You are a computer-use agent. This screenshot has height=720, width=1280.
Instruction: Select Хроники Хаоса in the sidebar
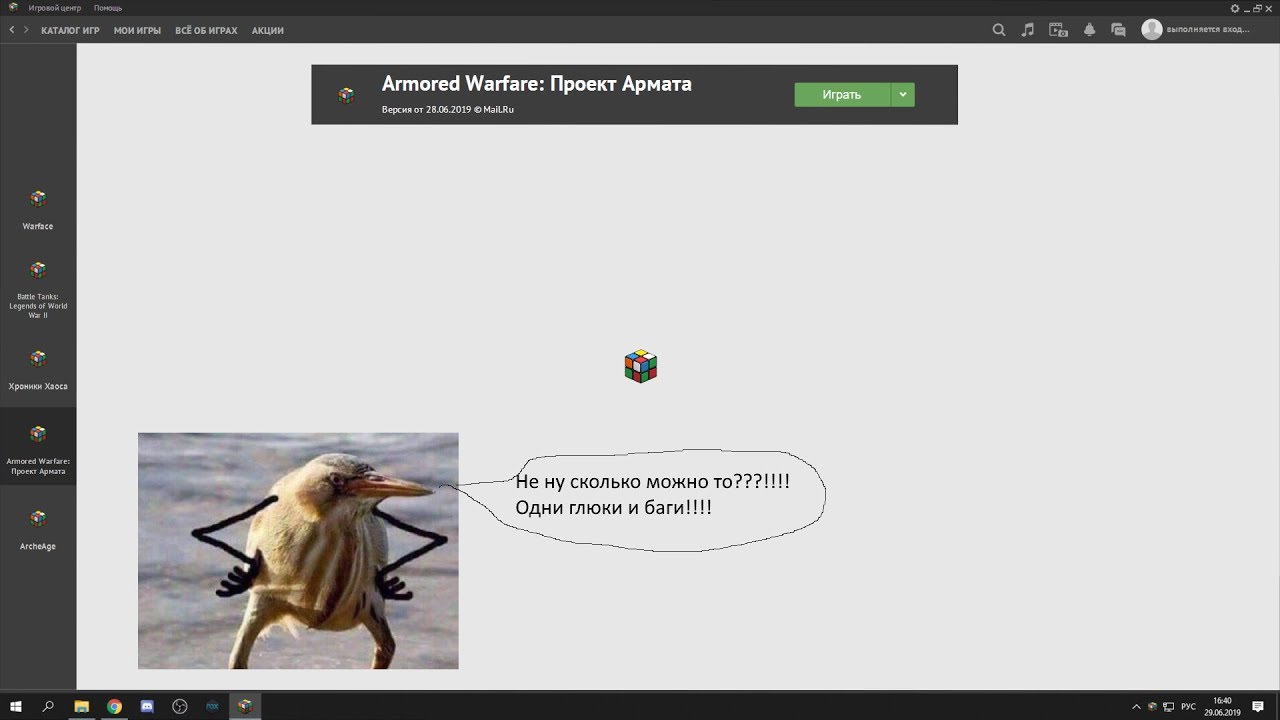(x=38, y=369)
